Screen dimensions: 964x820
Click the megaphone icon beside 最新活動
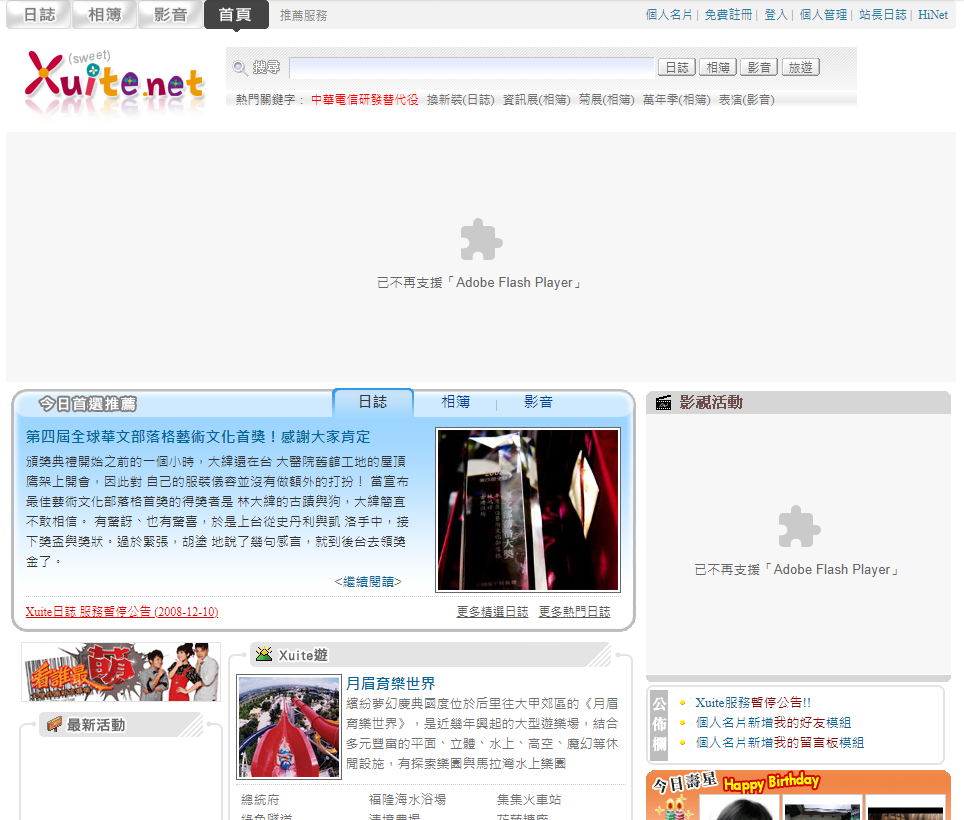pyautogui.click(x=54, y=725)
